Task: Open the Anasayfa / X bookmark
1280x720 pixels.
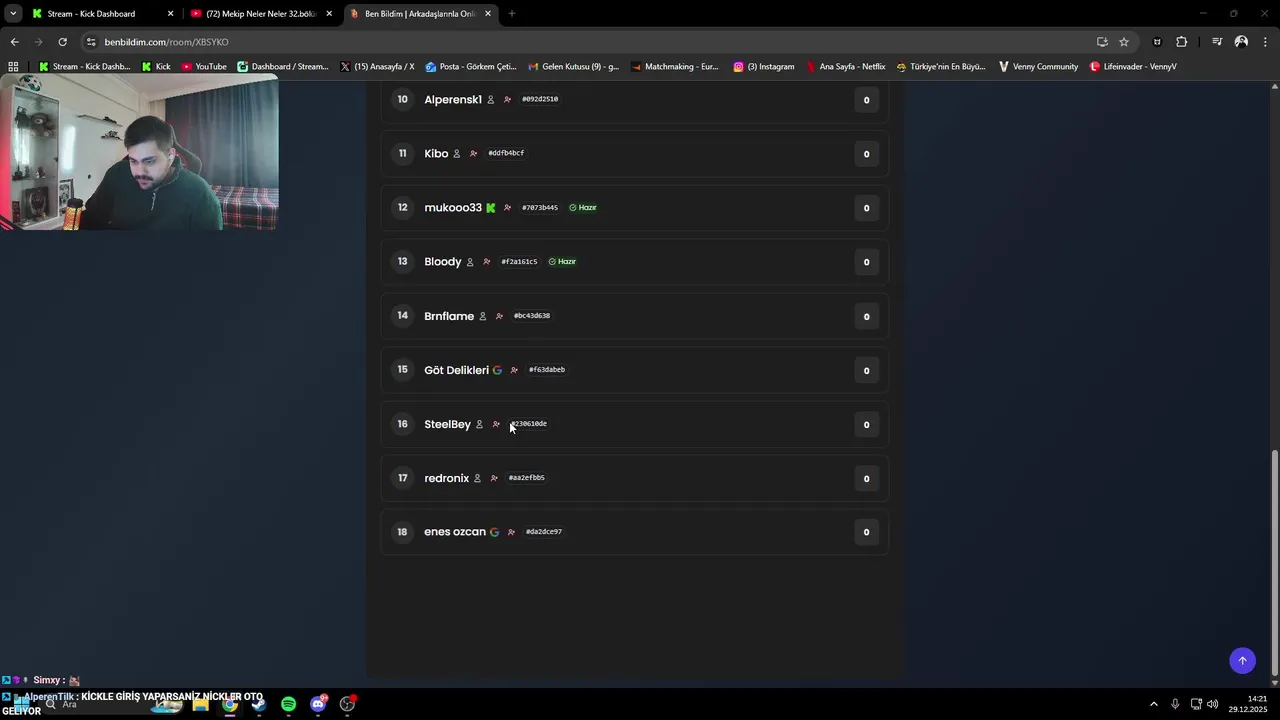Action: (377, 67)
